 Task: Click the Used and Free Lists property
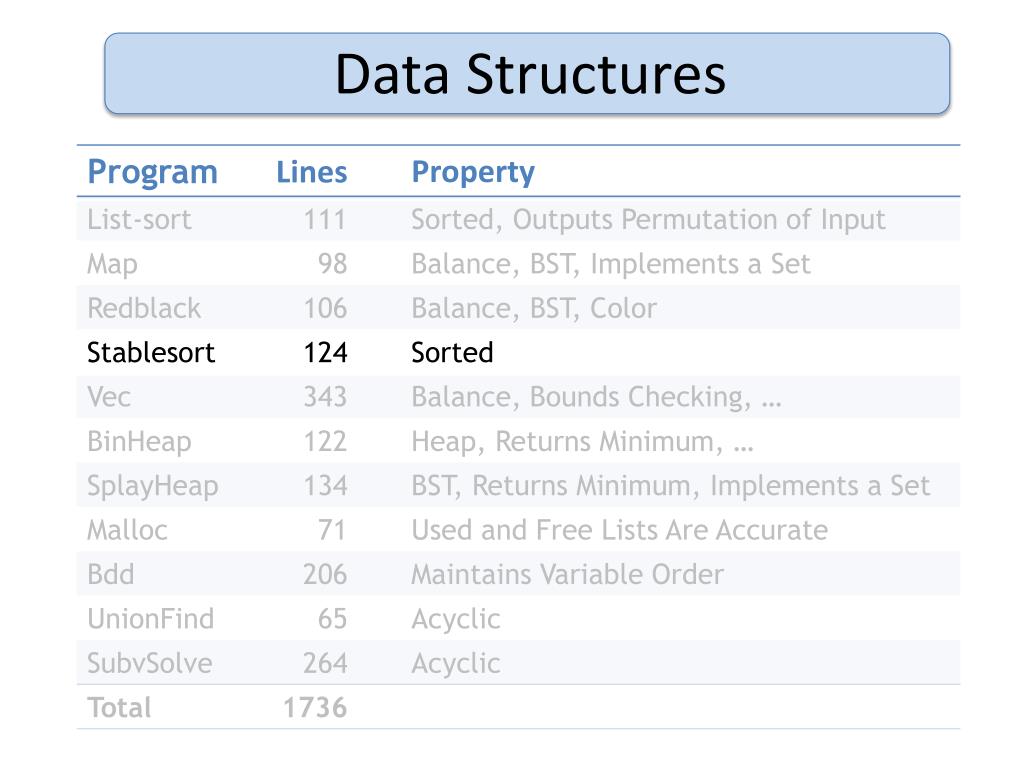[x=620, y=530]
